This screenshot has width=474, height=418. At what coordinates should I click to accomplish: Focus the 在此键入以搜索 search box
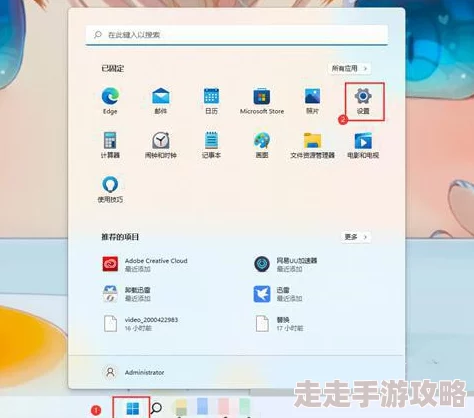237,35
